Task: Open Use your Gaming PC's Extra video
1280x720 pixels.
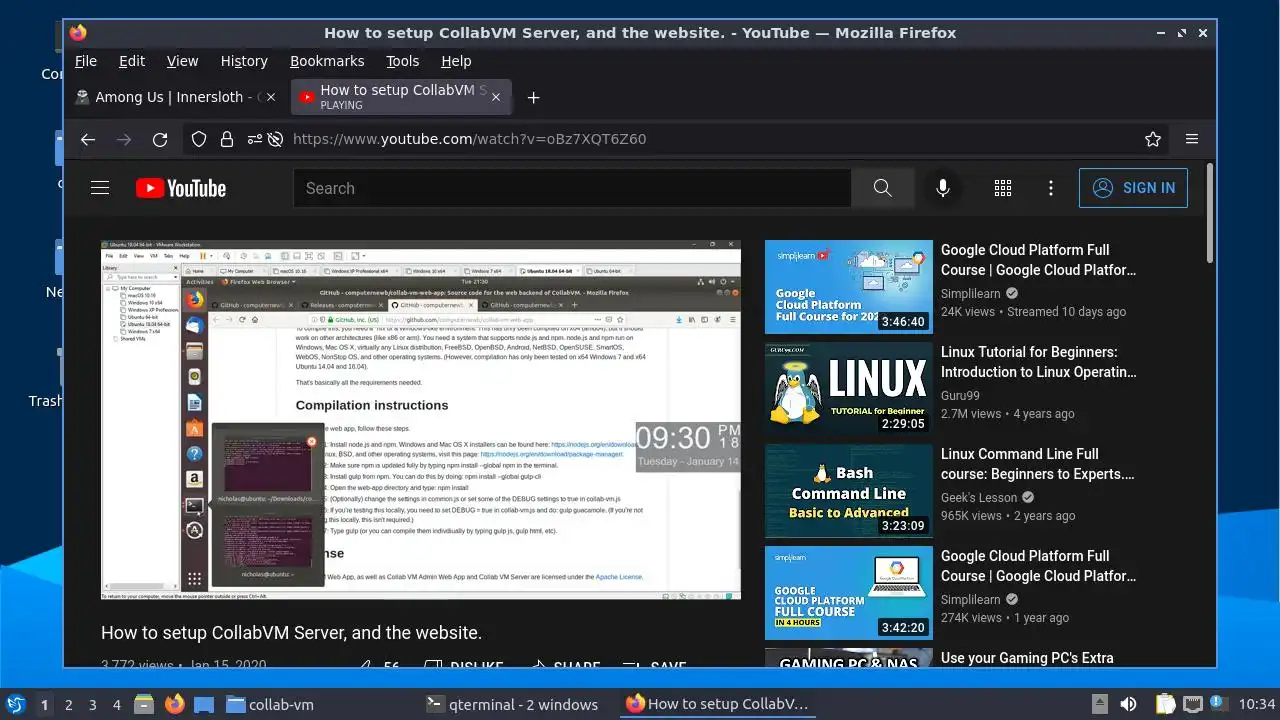Action: click(1027, 658)
